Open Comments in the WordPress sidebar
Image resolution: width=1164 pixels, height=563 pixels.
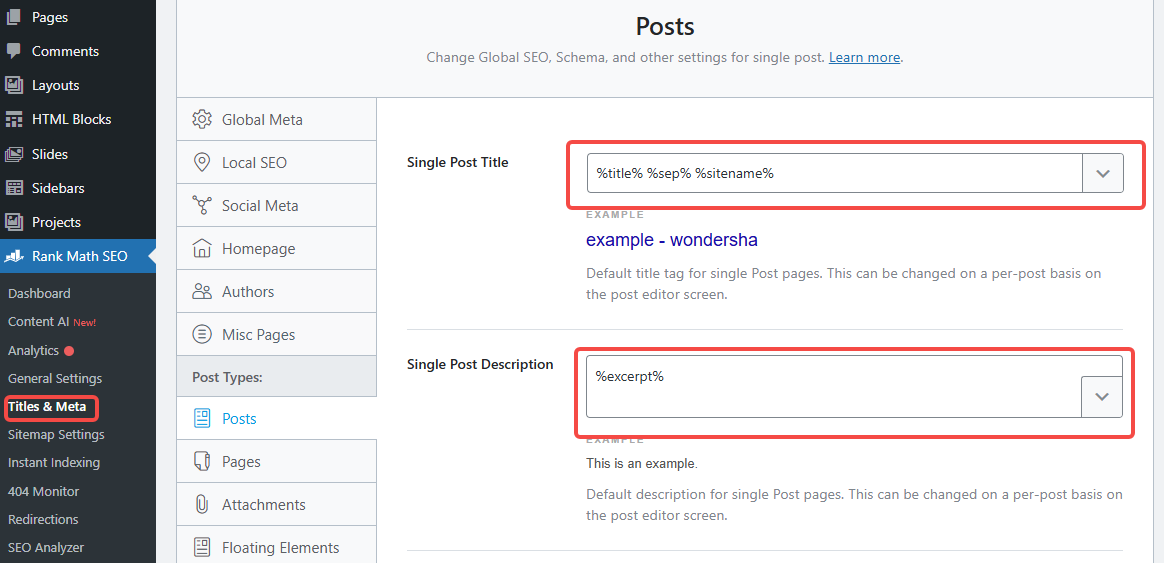tap(65, 51)
